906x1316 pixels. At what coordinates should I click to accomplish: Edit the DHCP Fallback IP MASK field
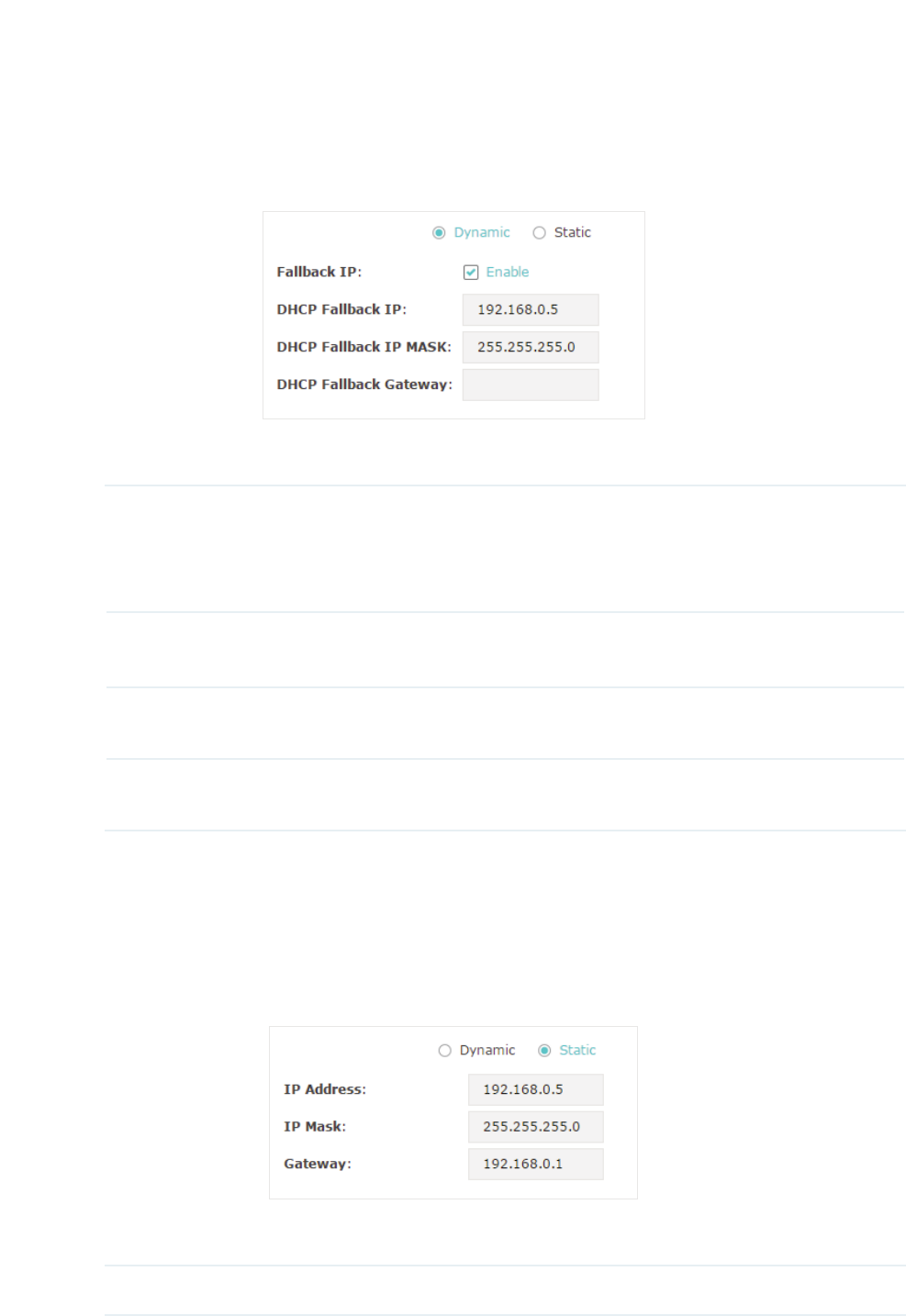point(531,348)
